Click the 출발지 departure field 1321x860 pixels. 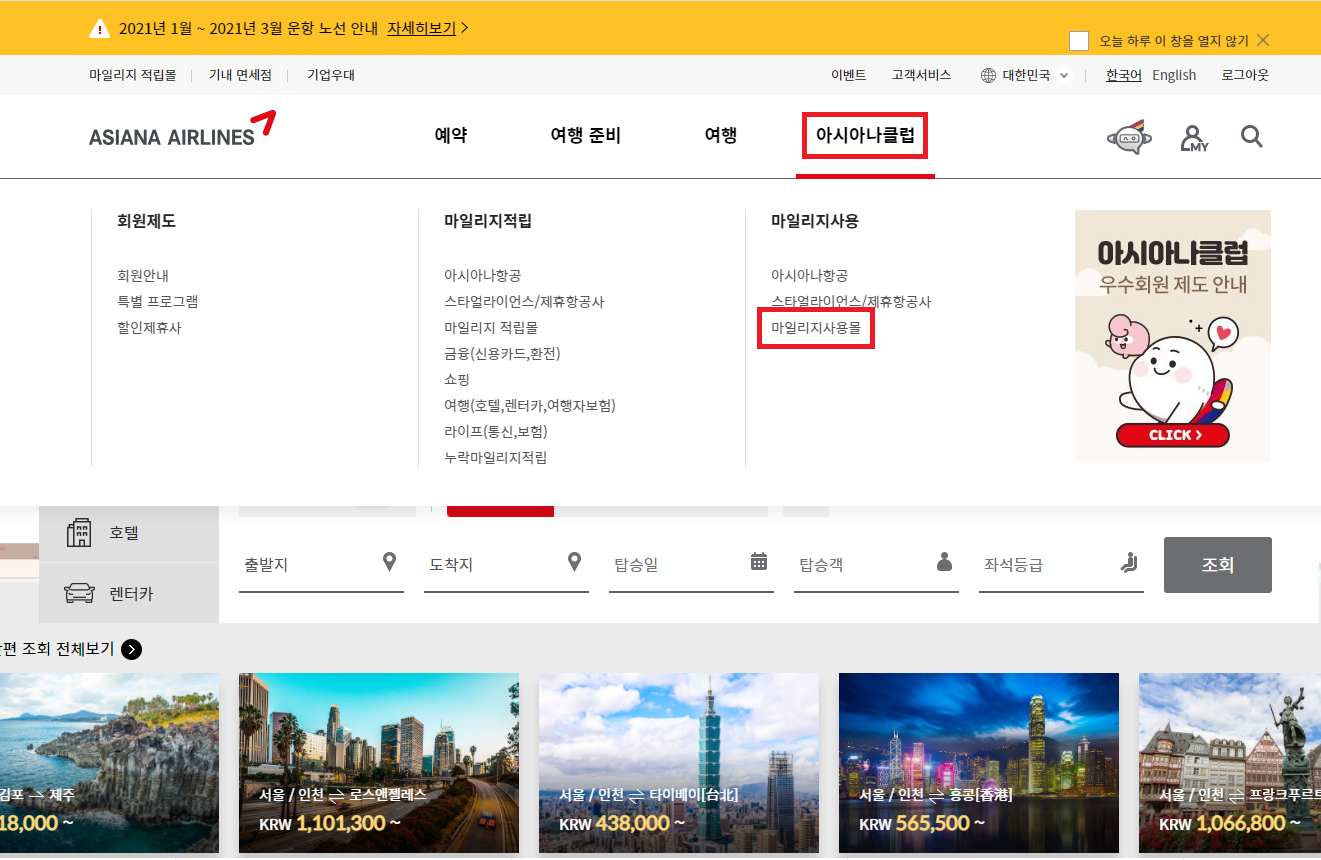click(x=321, y=565)
